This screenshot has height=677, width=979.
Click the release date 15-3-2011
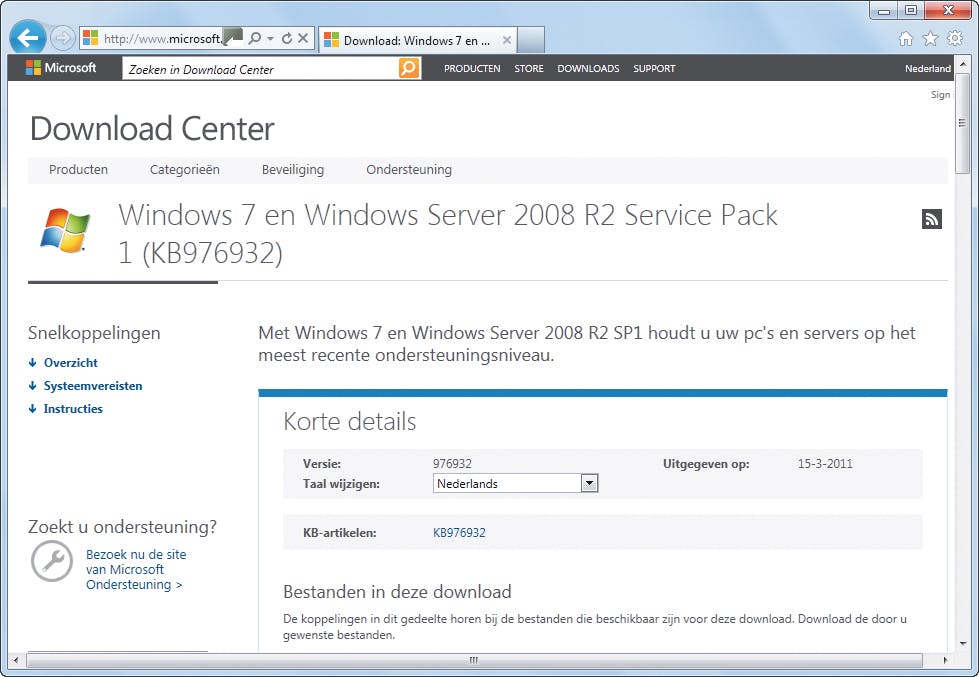[x=825, y=464]
